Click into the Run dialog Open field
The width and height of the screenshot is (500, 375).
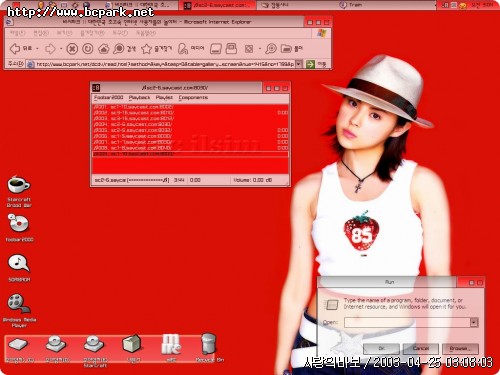coord(407,322)
